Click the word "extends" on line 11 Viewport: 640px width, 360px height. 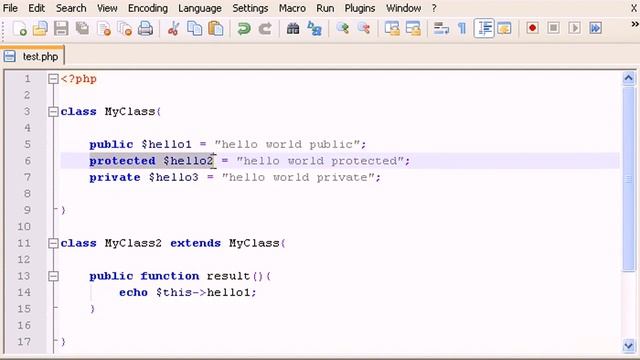pos(196,243)
